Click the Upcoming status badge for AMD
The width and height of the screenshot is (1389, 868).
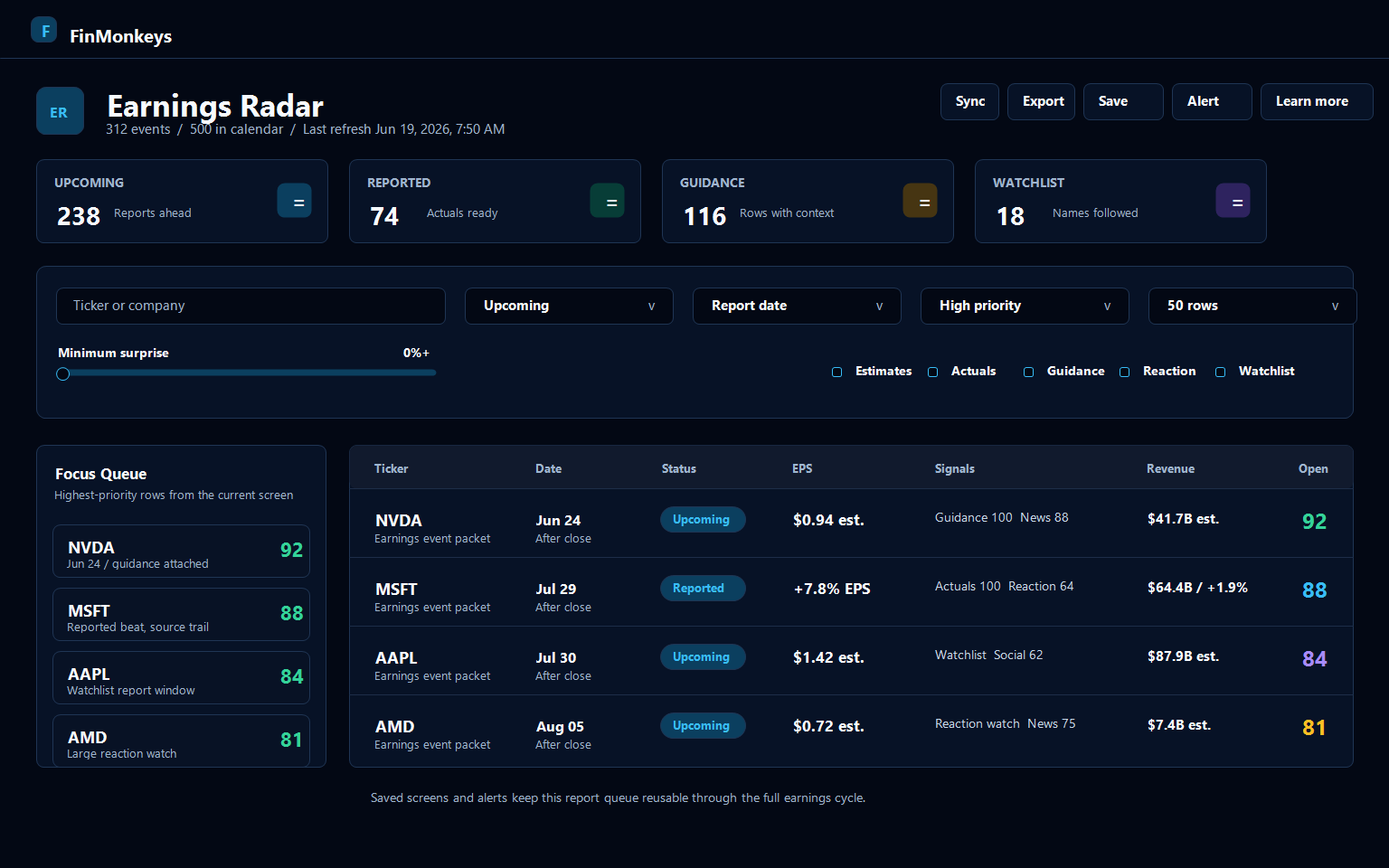(703, 726)
